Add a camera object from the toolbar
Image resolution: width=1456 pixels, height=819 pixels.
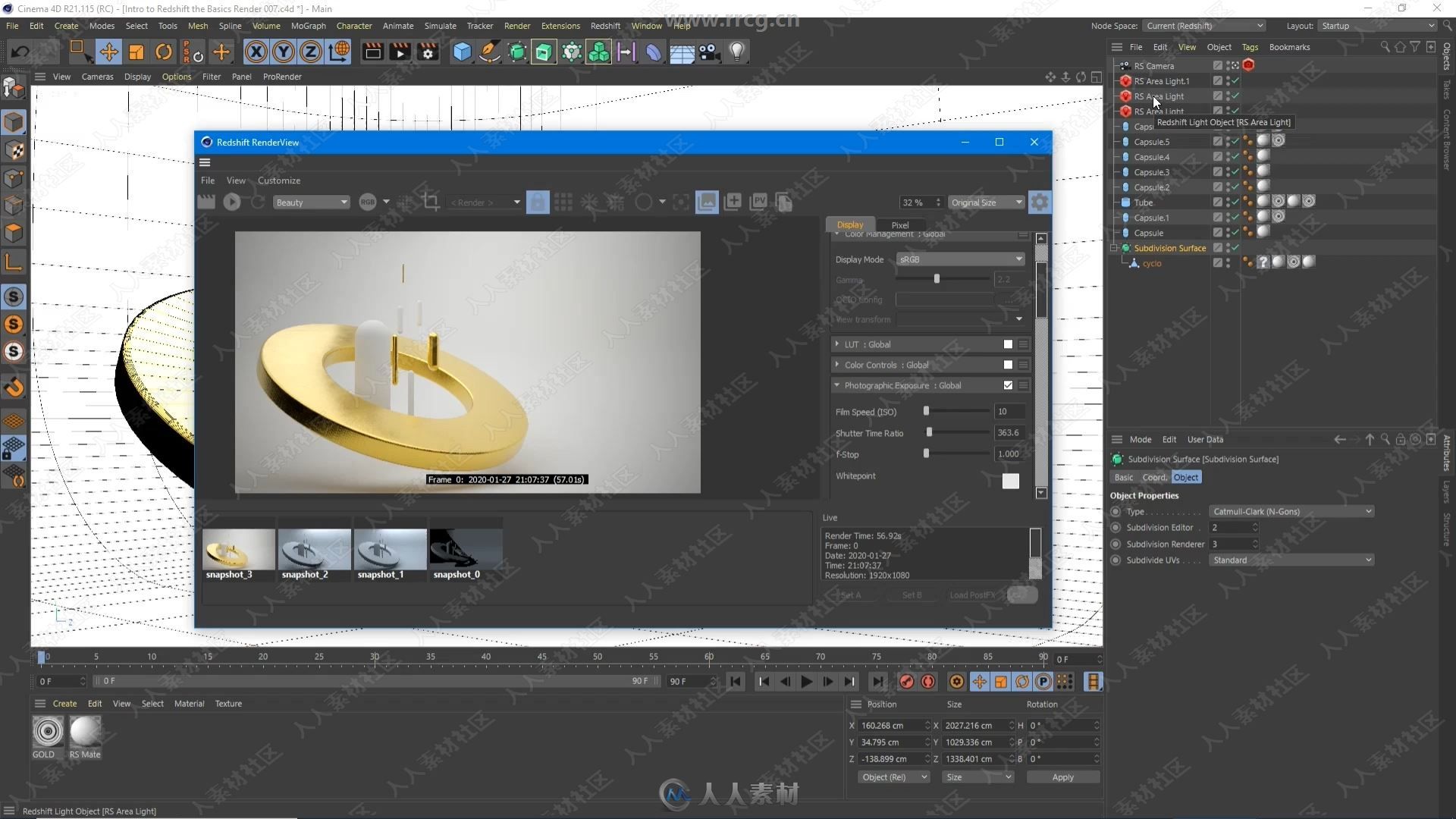[x=709, y=52]
